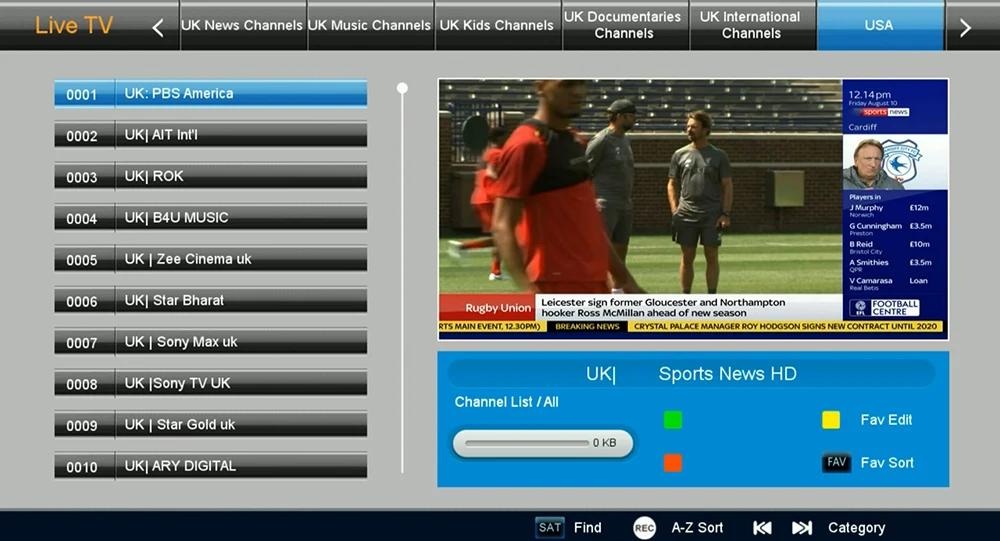Pick channel UK | Zee Cinema uk
This screenshot has width=1000, height=541.
click(x=210, y=260)
